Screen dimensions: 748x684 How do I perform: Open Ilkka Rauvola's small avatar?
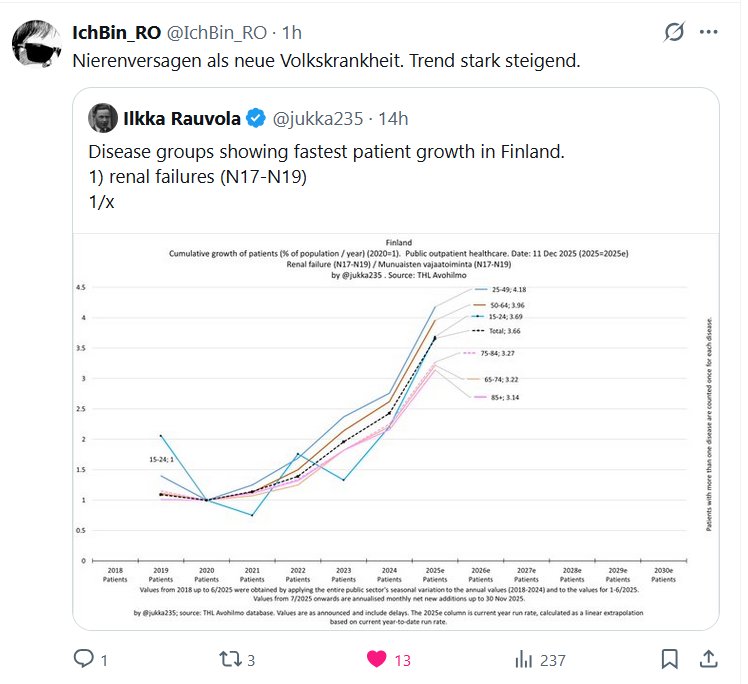pos(101,118)
